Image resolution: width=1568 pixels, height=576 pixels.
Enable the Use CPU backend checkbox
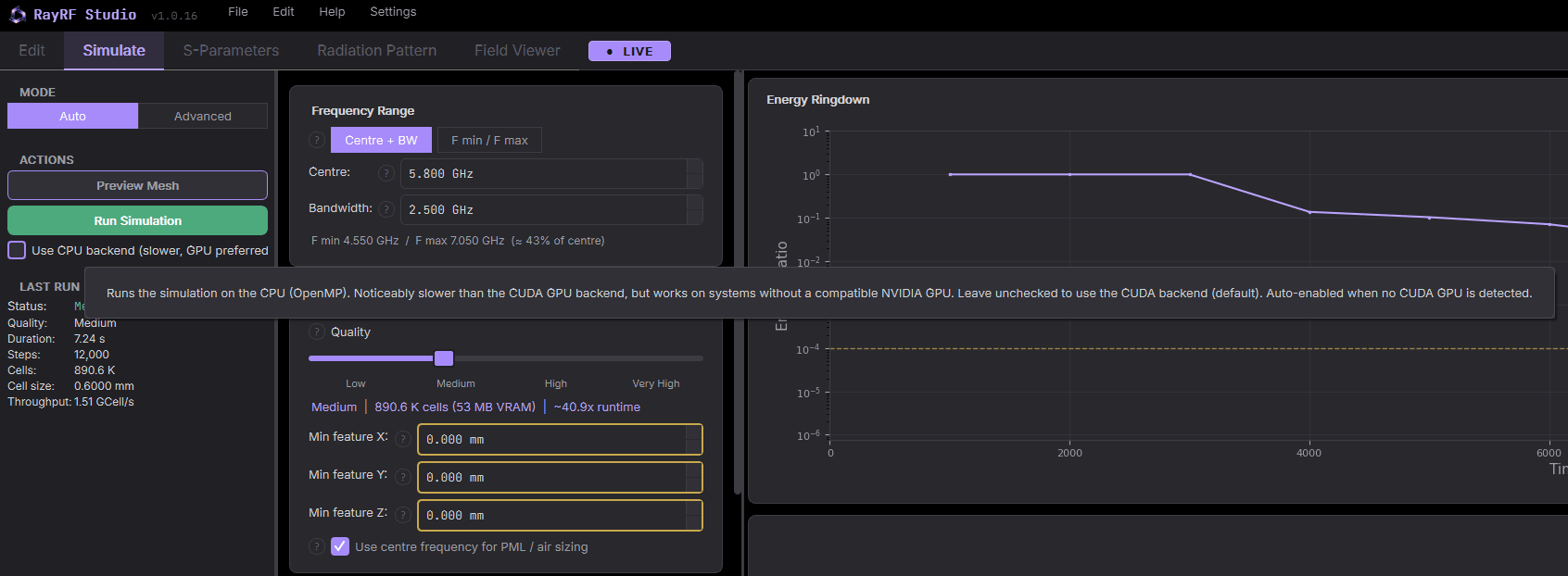(17, 250)
